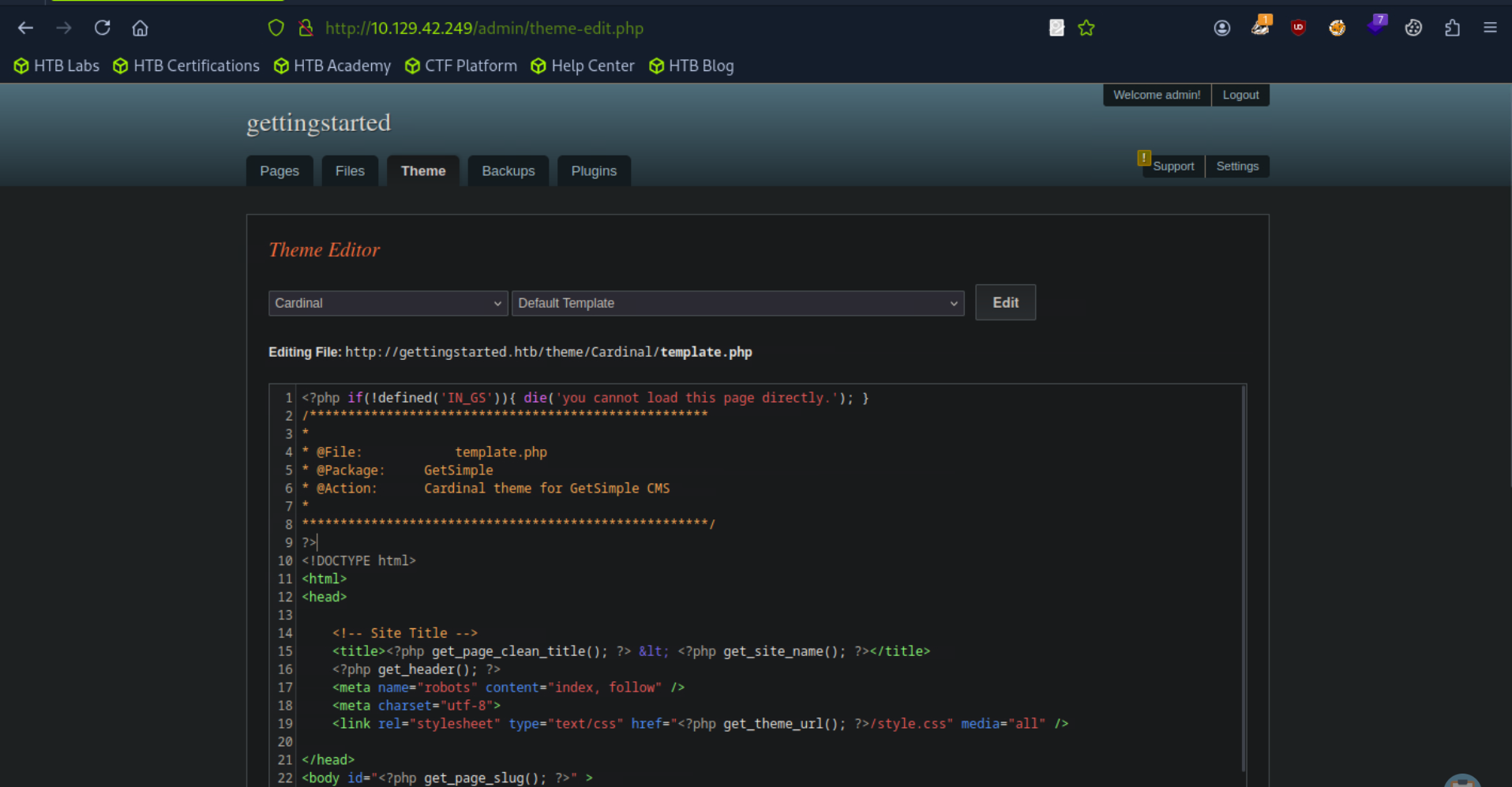Click the insecure connection padlock icon
Viewport: 1512px width, 787px height.
click(x=306, y=28)
